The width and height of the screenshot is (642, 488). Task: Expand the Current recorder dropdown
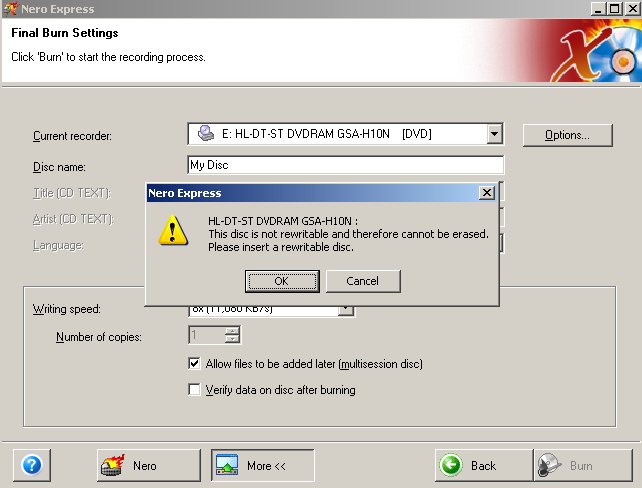494,134
